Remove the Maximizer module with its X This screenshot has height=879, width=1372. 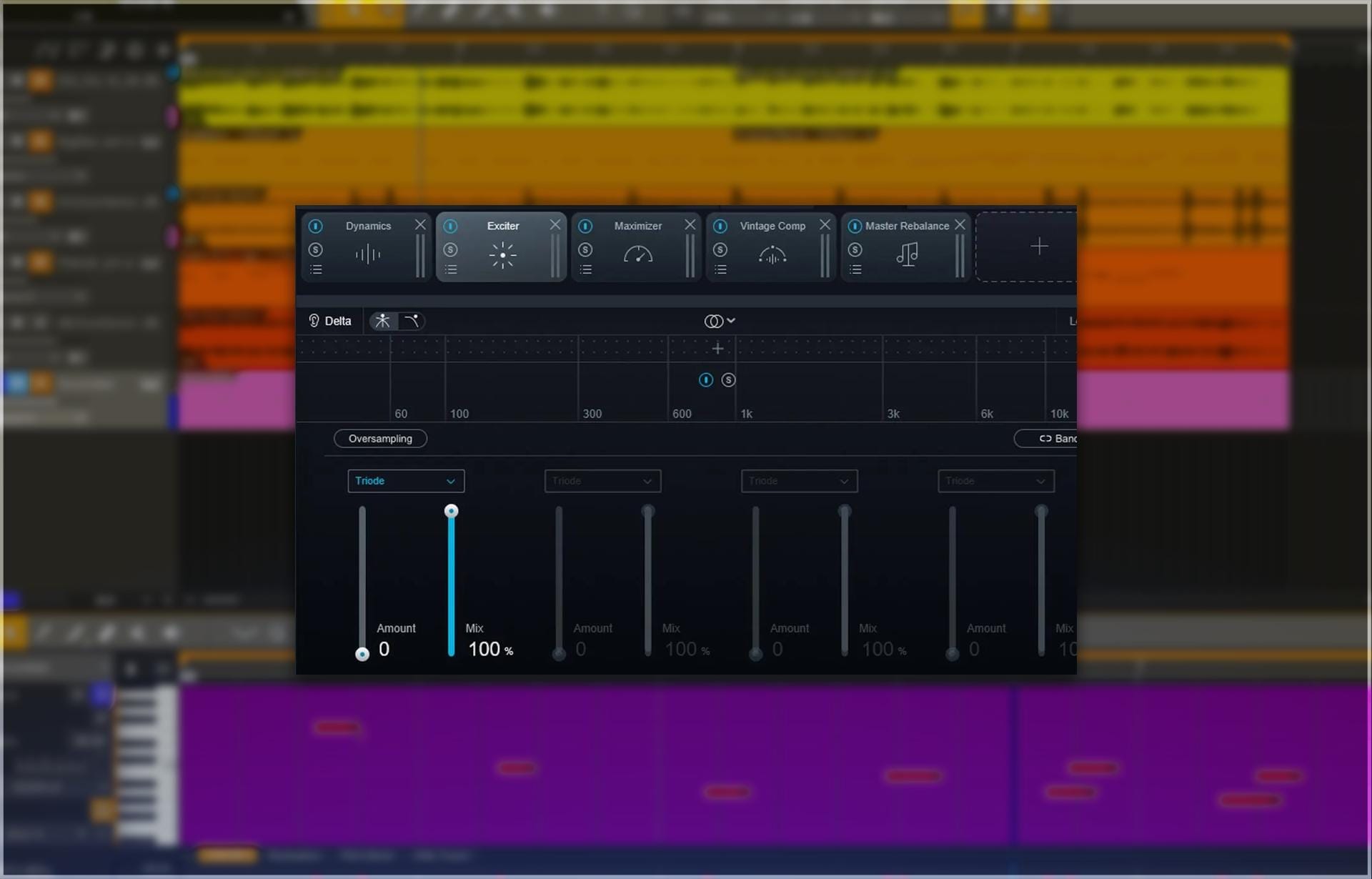(x=690, y=224)
